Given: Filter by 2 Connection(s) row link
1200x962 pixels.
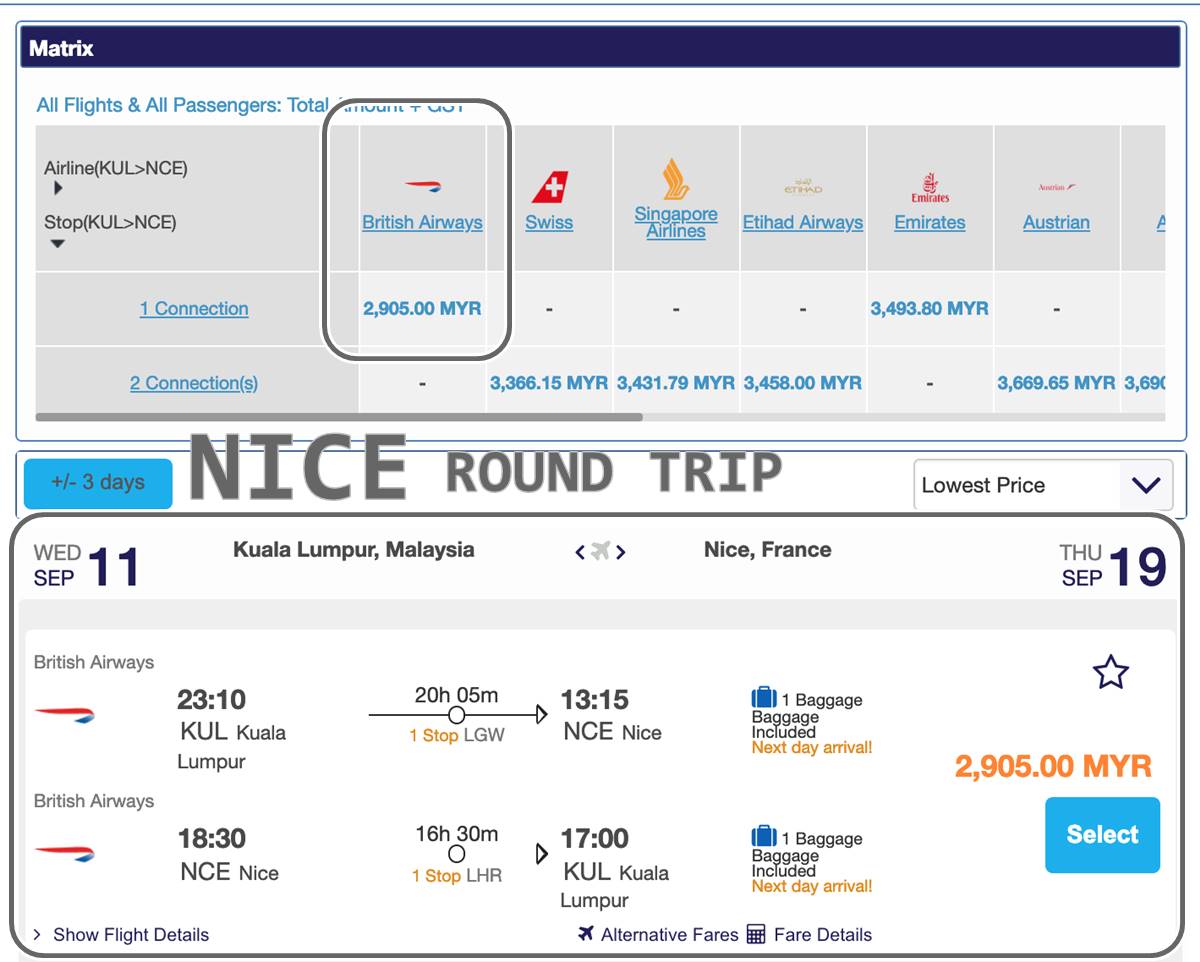Looking at the screenshot, I should (194, 383).
